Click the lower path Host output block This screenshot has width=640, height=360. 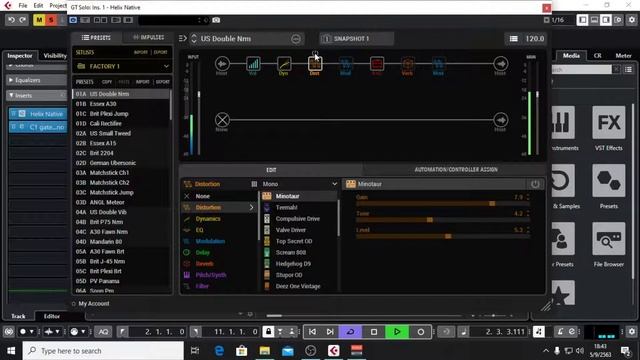(500, 120)
